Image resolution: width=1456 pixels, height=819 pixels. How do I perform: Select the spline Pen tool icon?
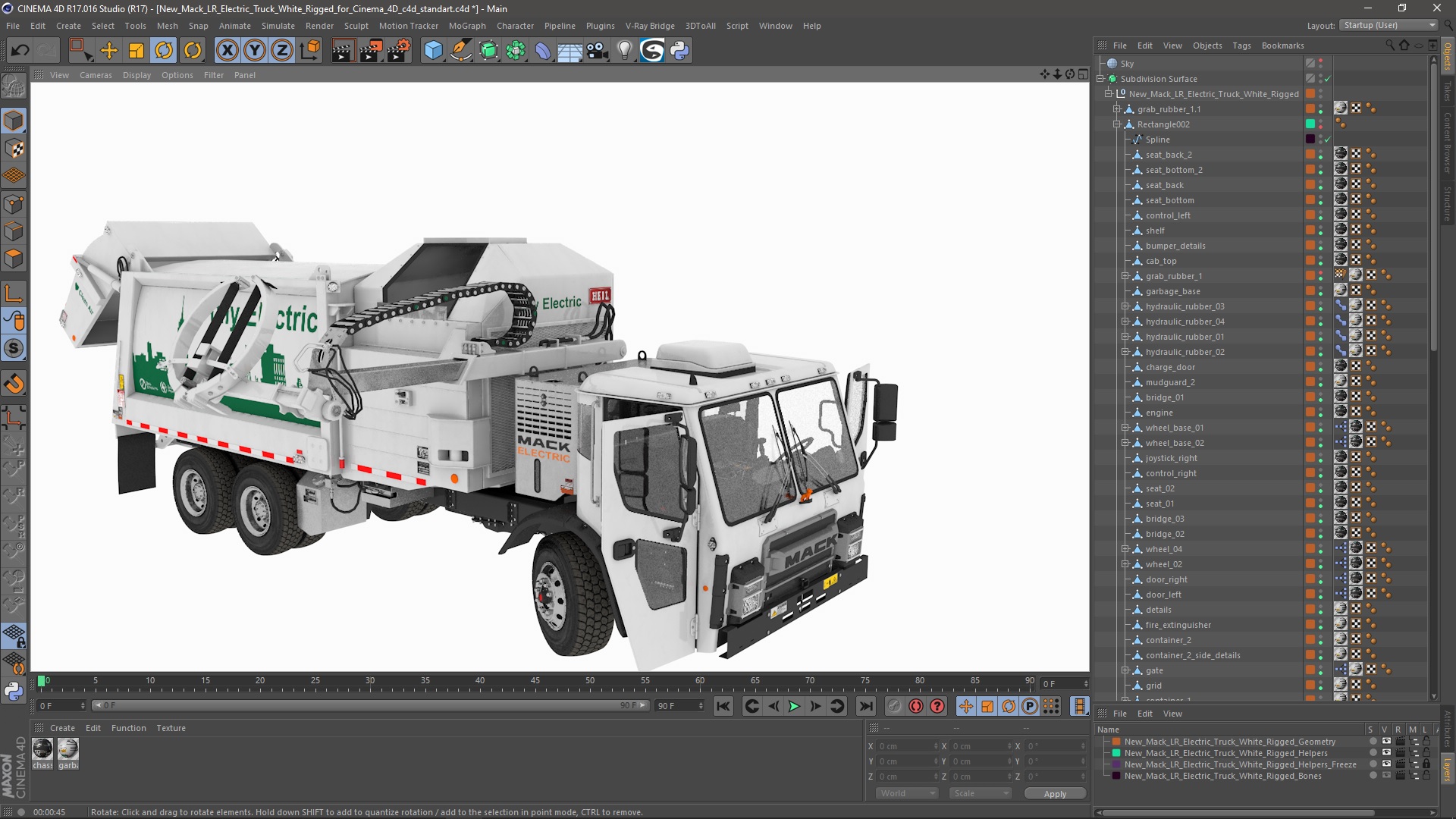click(460, 51)
